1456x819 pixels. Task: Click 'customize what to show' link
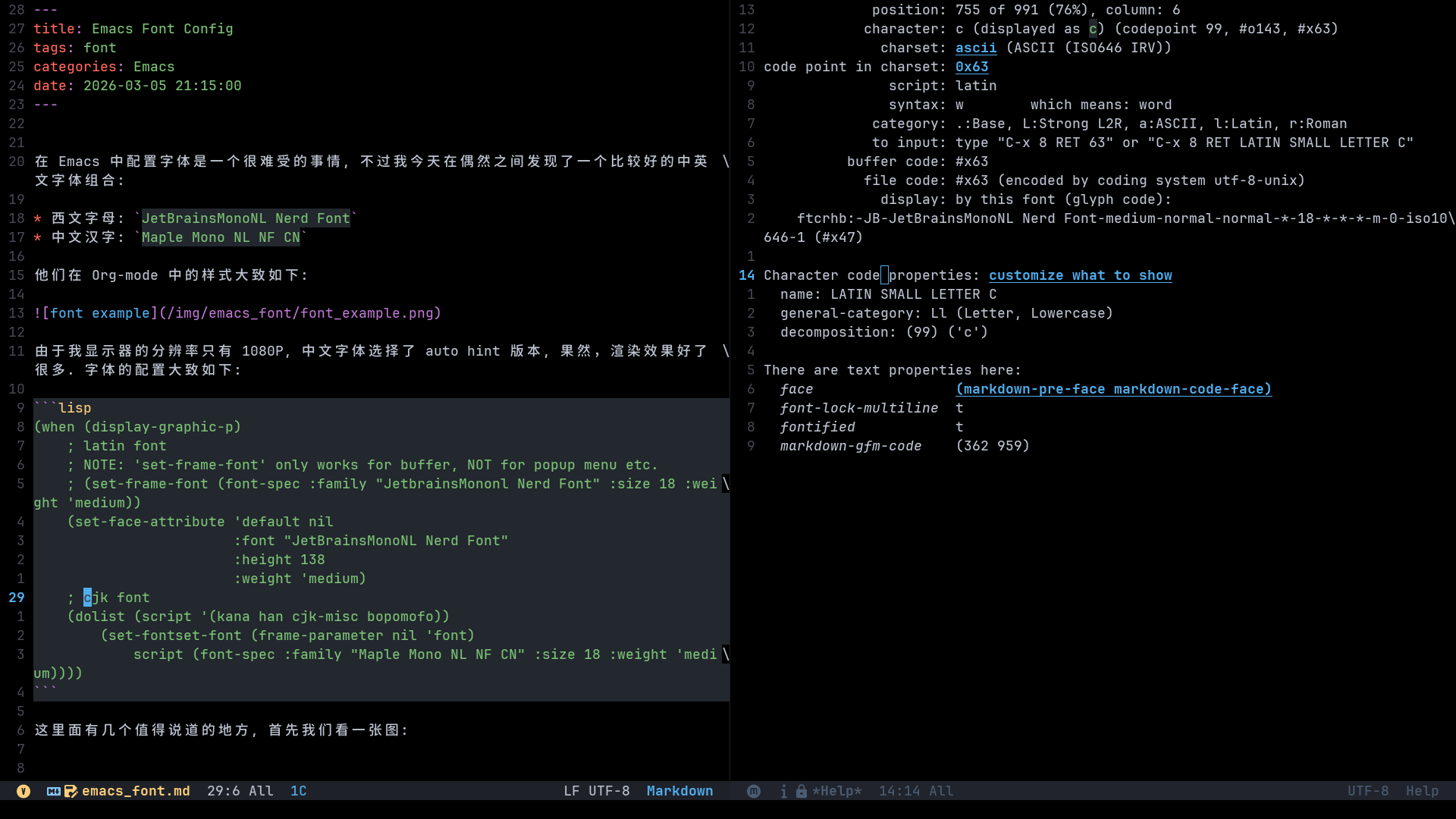coord(1080,275)
